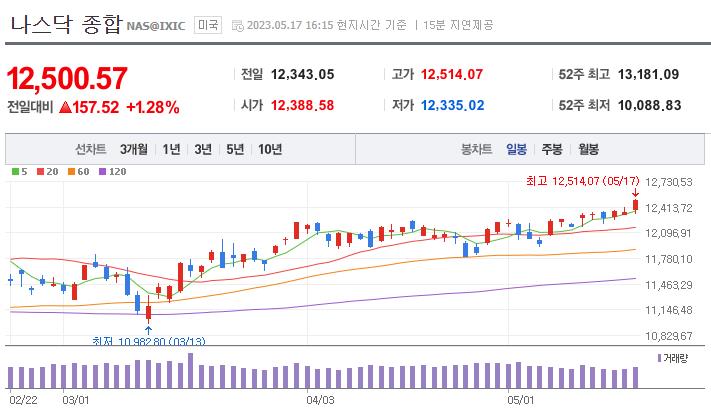The image size is (711, 411).
Task: Click the 최고 12,514.07 (05/17) chart annotation
Action: [x=583, y=181]
